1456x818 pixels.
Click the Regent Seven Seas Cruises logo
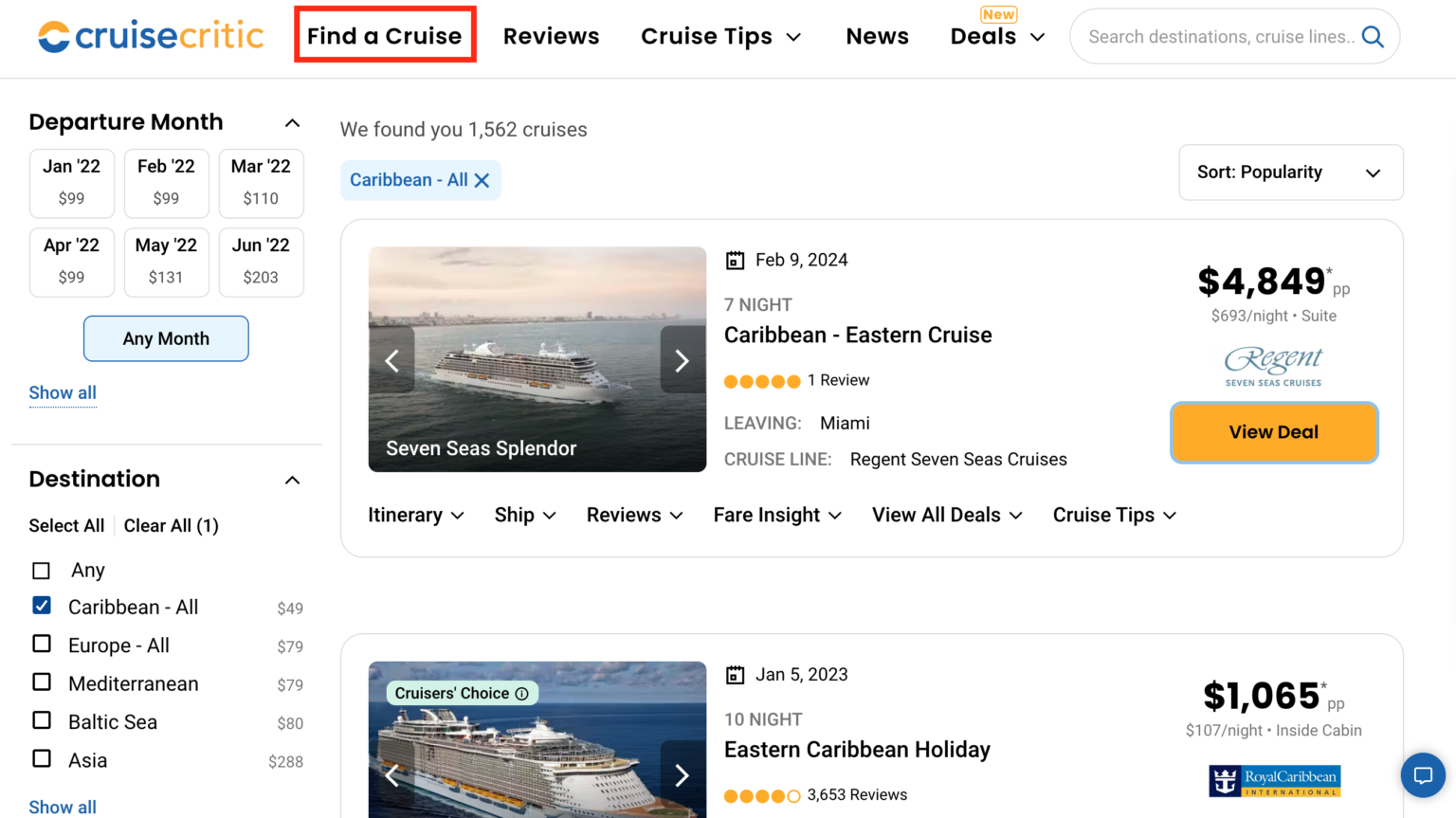pyautogui.click(x=1273, y=367)
